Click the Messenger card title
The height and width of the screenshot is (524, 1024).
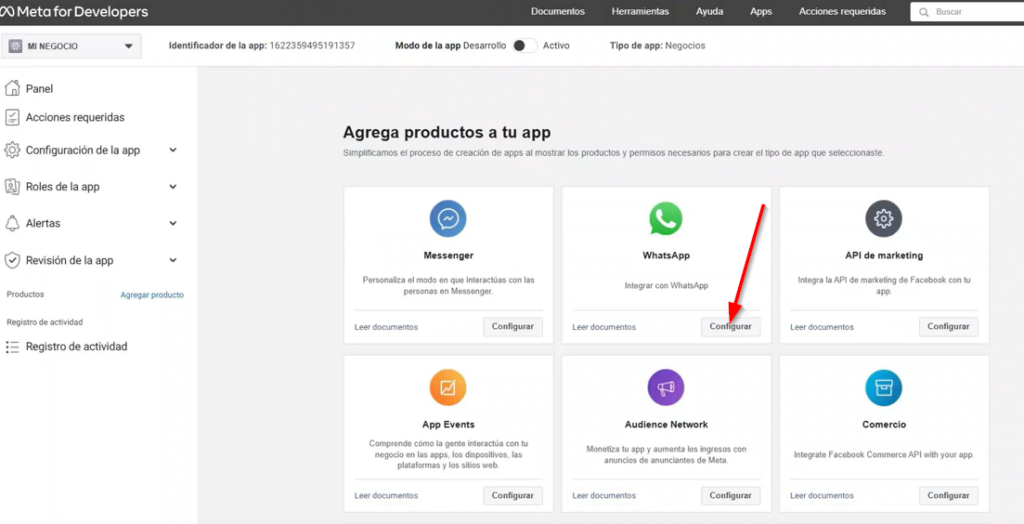pos(448,255)
